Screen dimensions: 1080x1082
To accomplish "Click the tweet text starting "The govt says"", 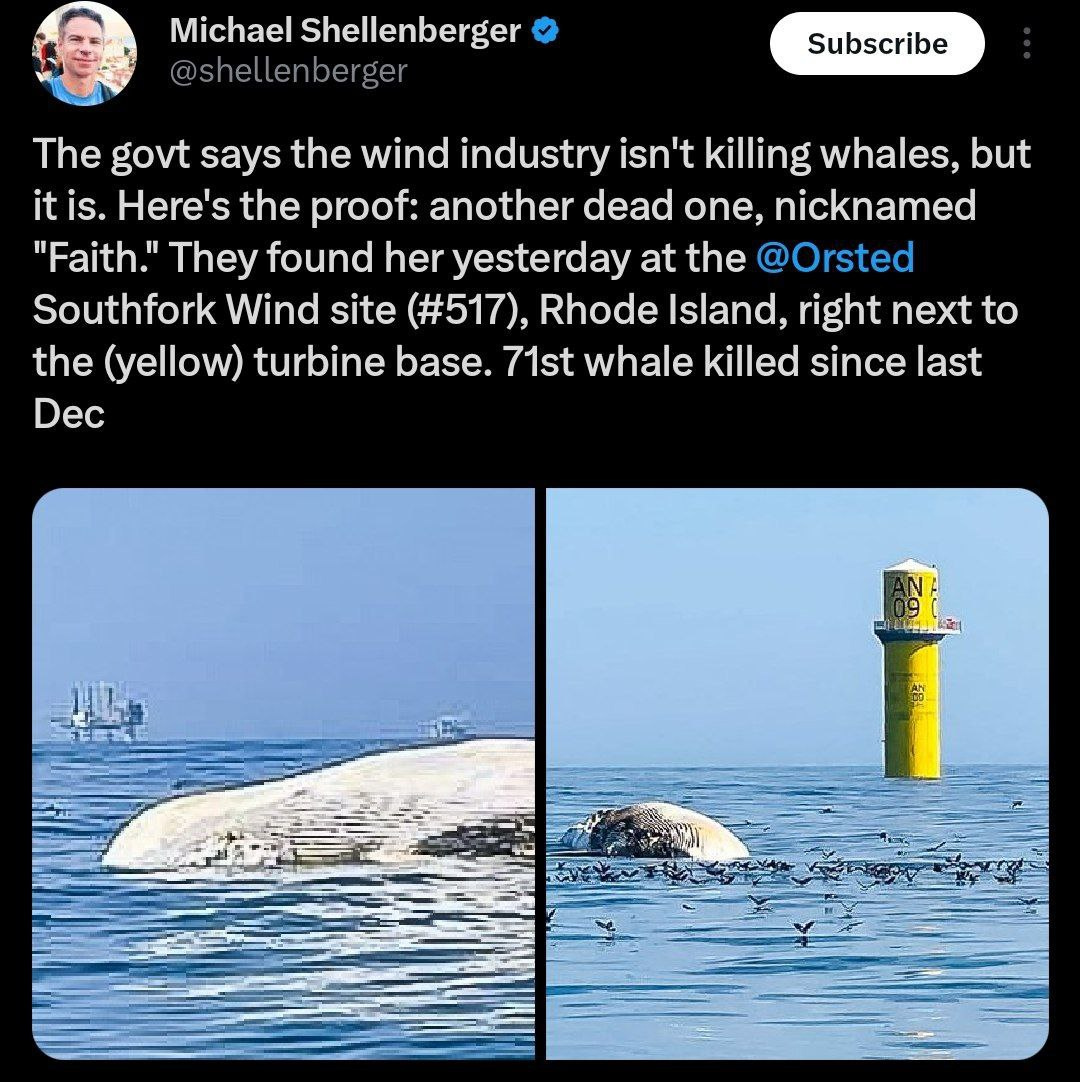I will pyautogui.click(x=531, y=283).
